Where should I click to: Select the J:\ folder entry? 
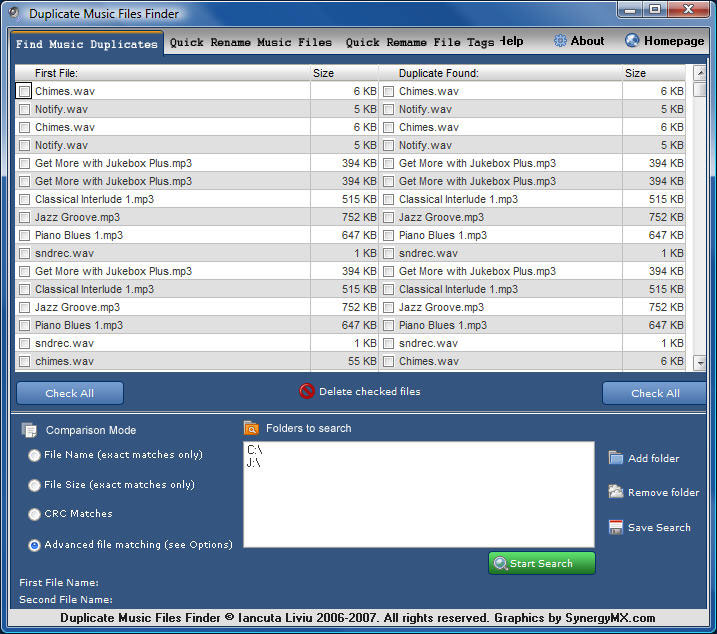tap(254, 463)
